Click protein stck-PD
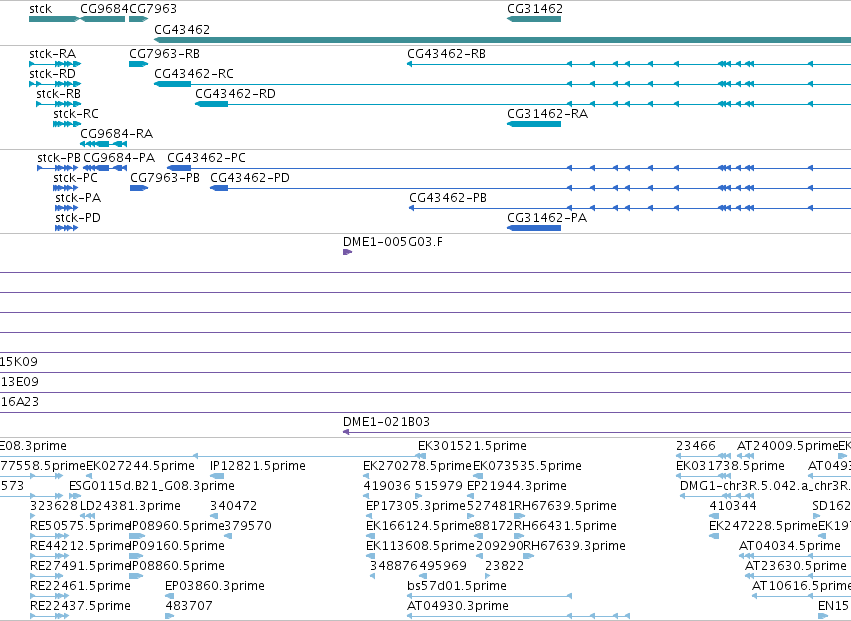This screenshot has width=851, height=621. [67, 228]
